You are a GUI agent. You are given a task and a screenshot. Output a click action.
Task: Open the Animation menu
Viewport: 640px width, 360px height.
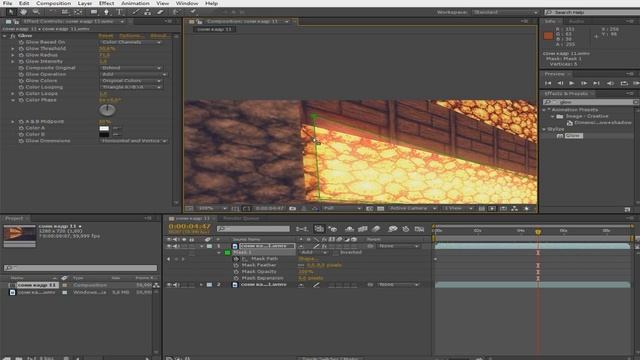pyautogui.click(x=135, y=3)
